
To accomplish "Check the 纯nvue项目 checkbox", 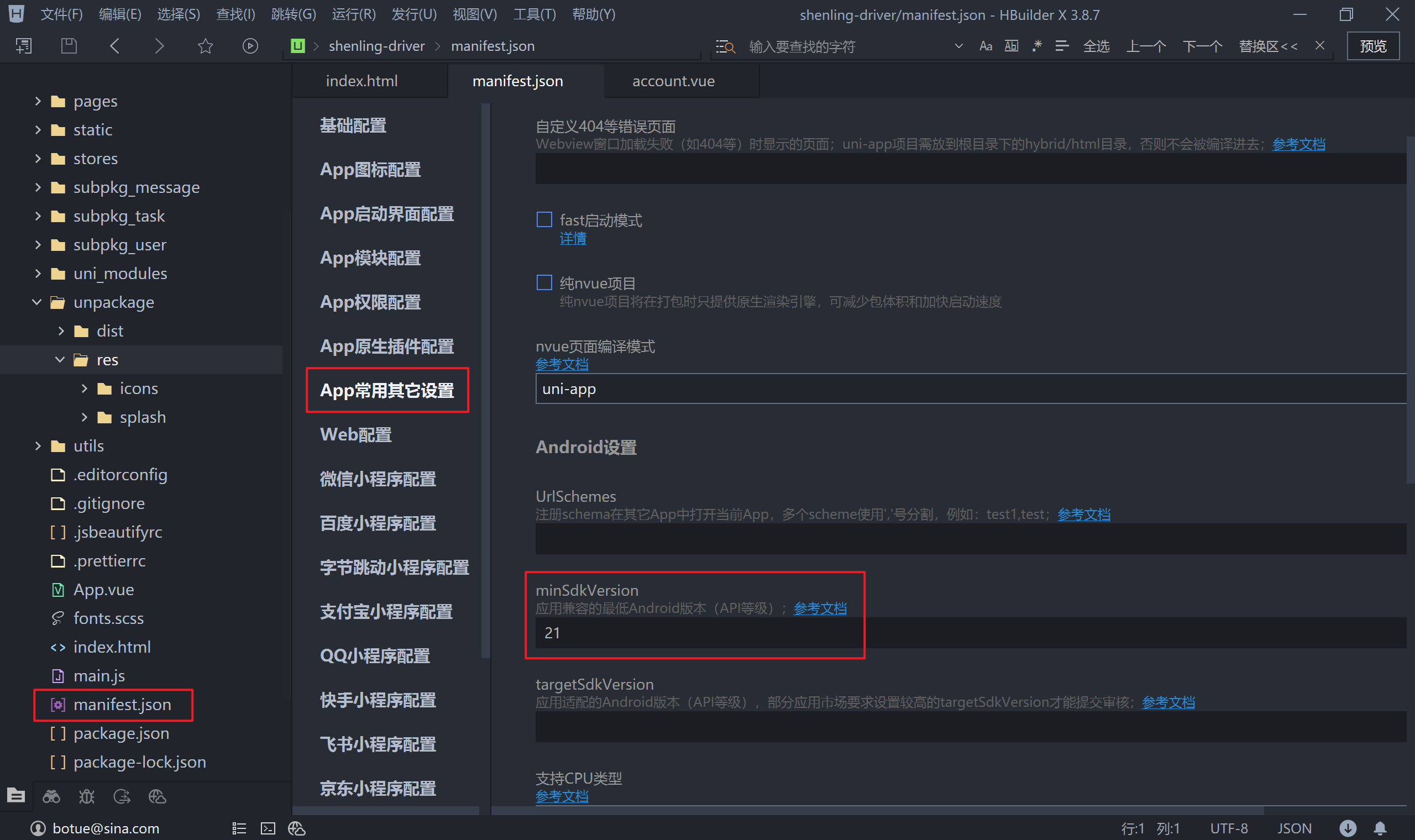I will click(x=544, y=282).
